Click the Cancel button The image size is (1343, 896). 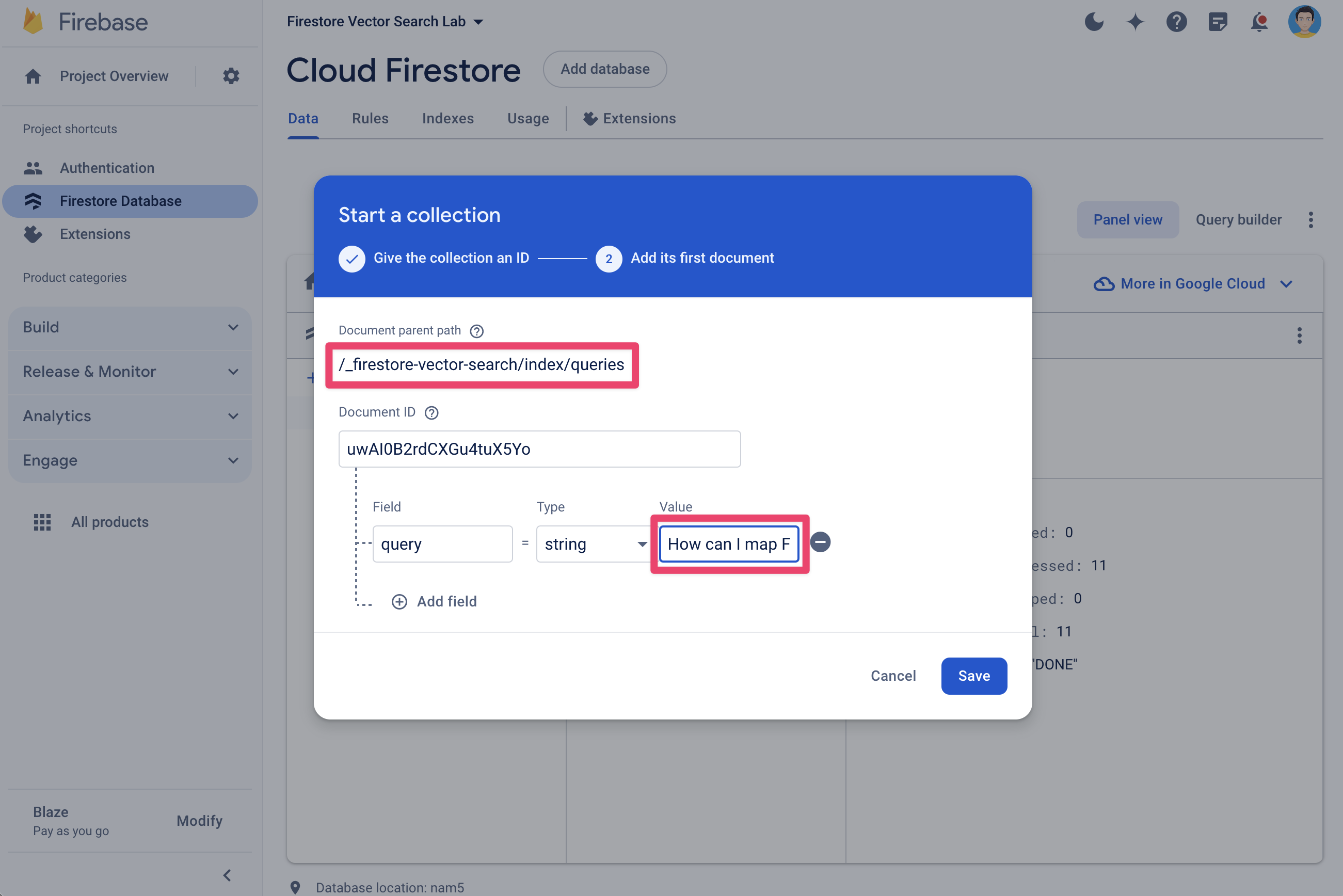tap(893, 675)
